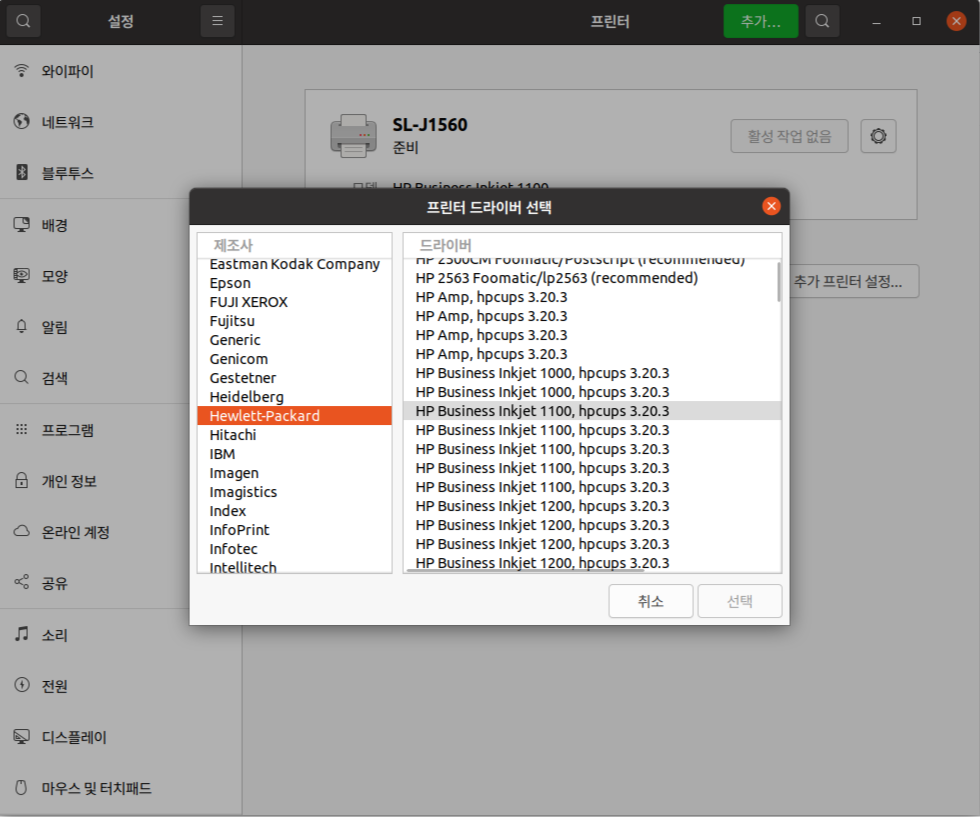This screenshot has width=980, height=817.
Task: Select IBM manufacturer
Action: click(x=294, y=454)
